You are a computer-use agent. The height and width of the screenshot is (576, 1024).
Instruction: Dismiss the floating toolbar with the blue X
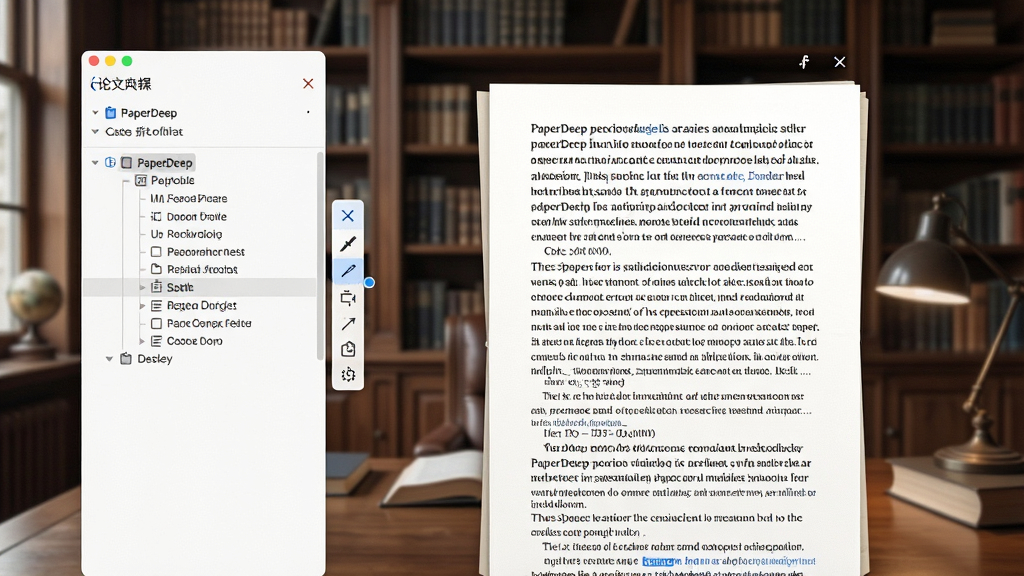click(x=347, y=216)
